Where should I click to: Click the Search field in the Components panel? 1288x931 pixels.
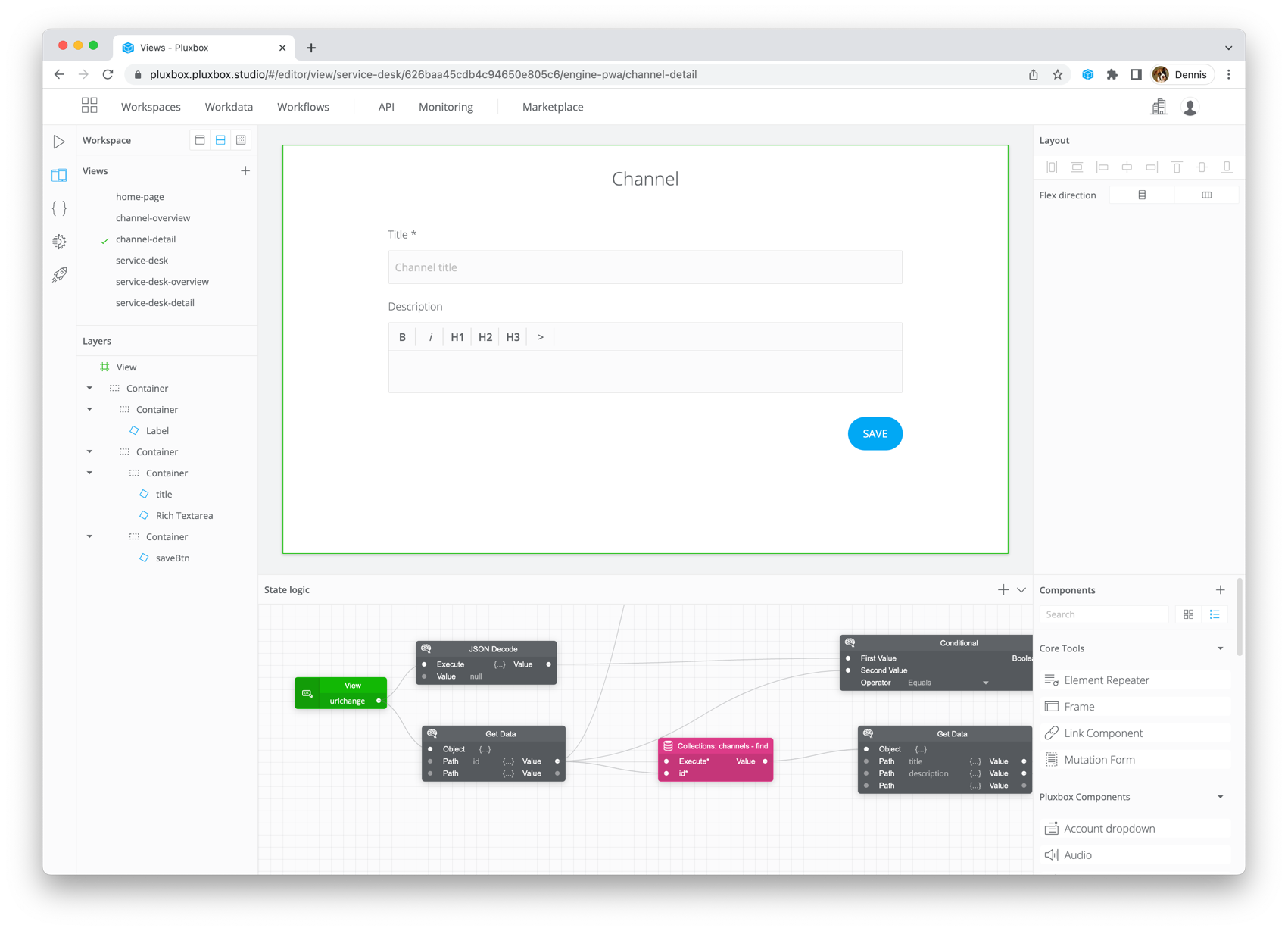click(1103, 614)
